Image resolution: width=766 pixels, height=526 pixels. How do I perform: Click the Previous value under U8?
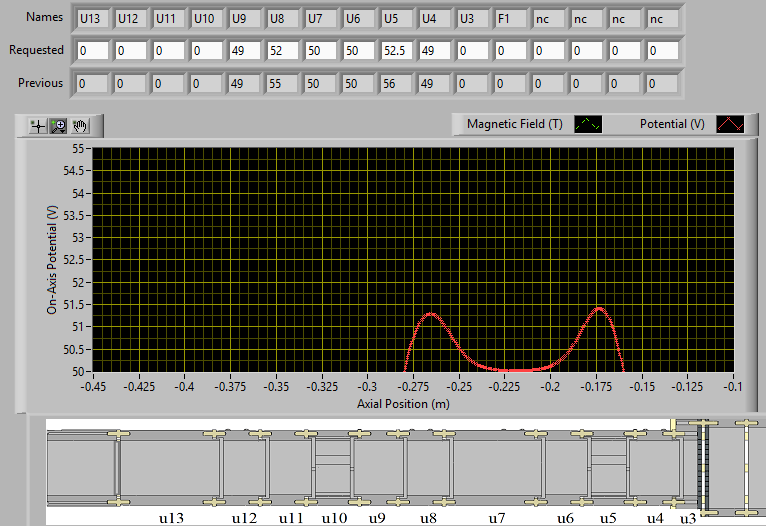point(284,84)
